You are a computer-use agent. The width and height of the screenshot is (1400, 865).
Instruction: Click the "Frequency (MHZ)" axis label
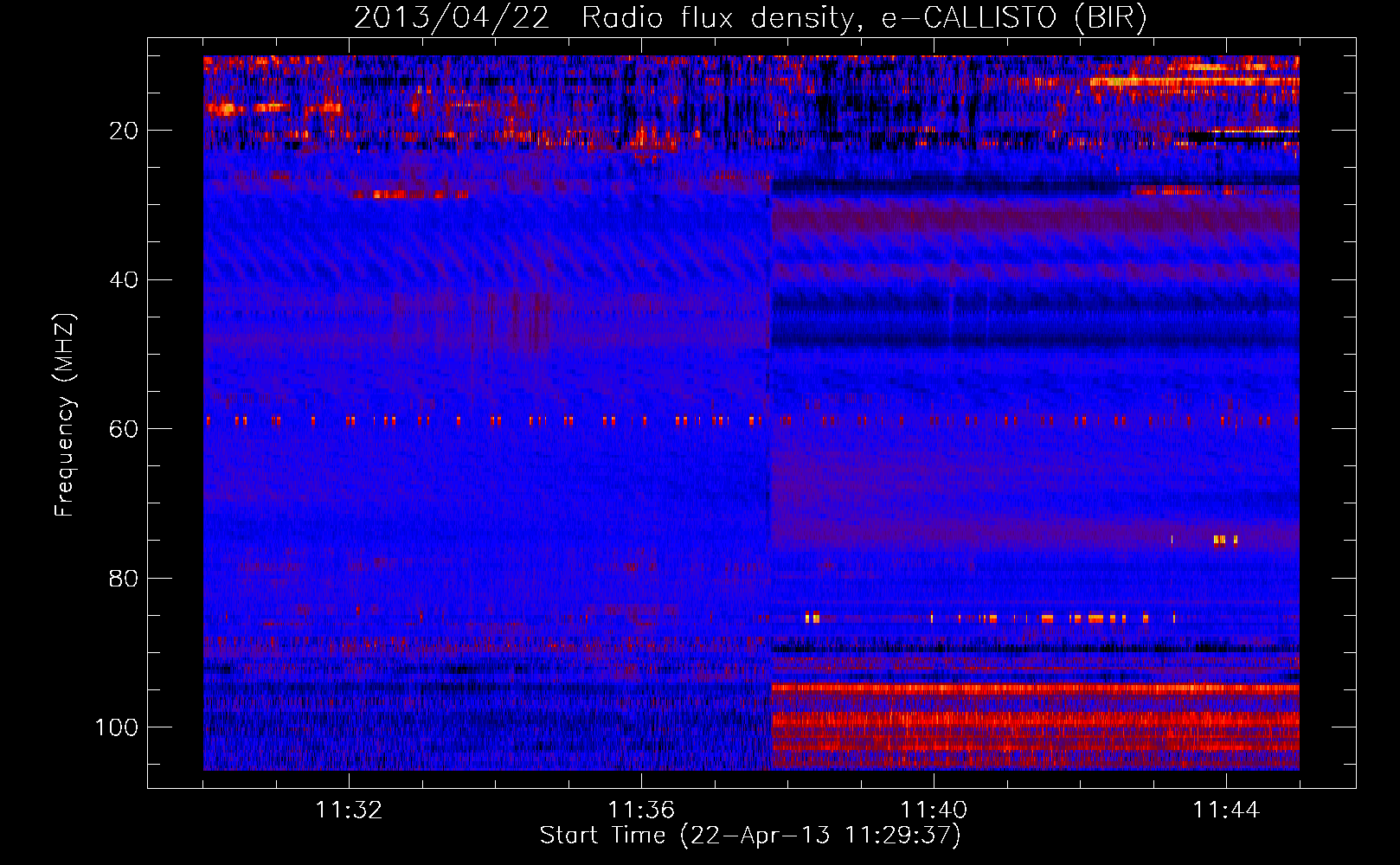coord(65,414)
